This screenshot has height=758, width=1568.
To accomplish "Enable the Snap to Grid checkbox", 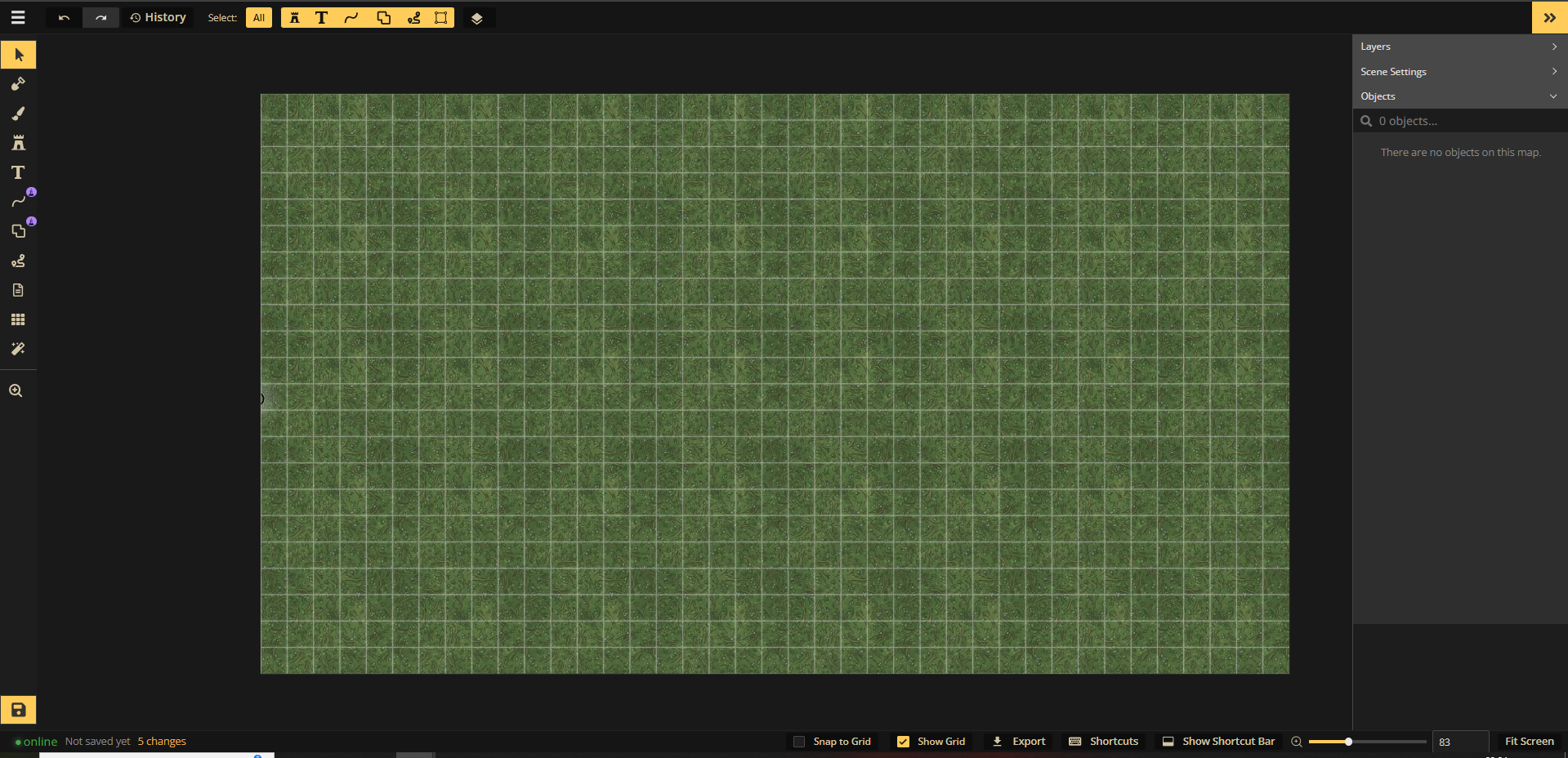I will [799, 742].
